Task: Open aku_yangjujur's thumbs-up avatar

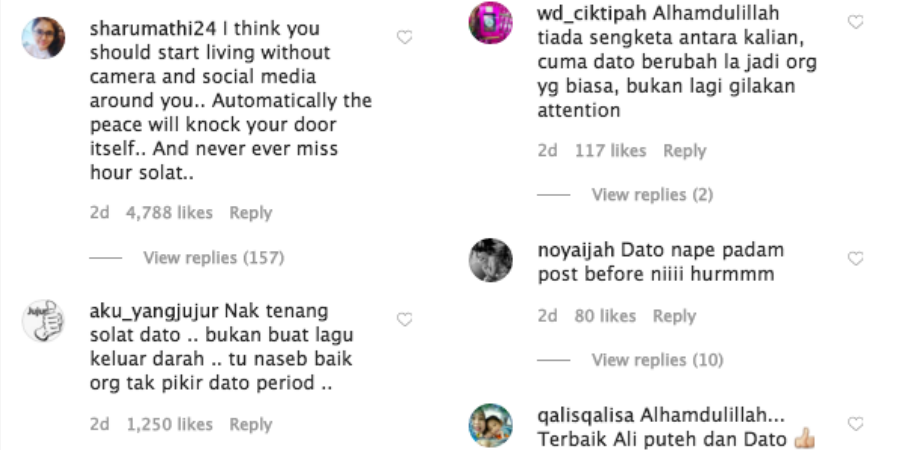Action: pos(43,320)
